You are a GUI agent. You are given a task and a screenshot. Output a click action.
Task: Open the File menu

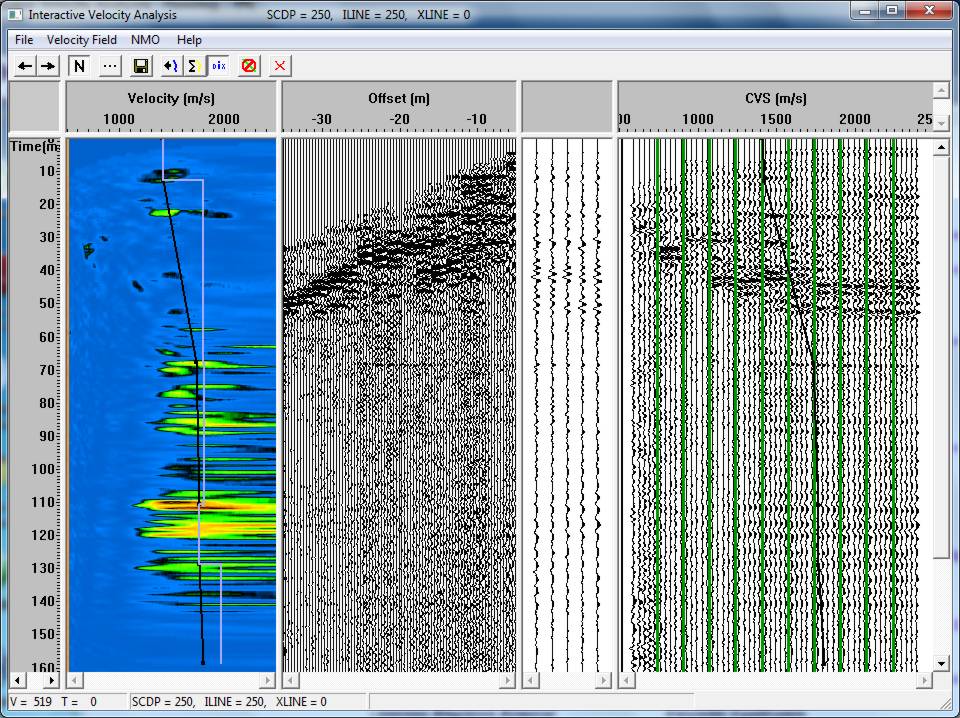point(24,40)
